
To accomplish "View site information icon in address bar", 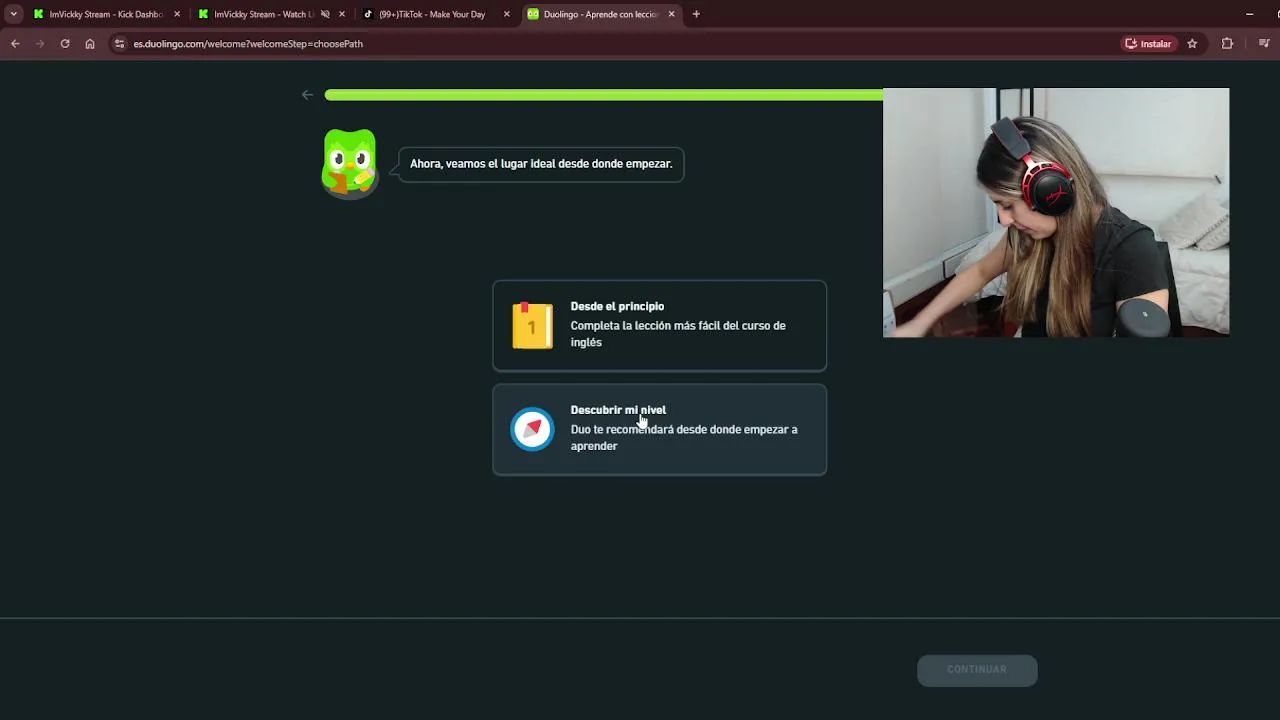I will tap(119, 44).
